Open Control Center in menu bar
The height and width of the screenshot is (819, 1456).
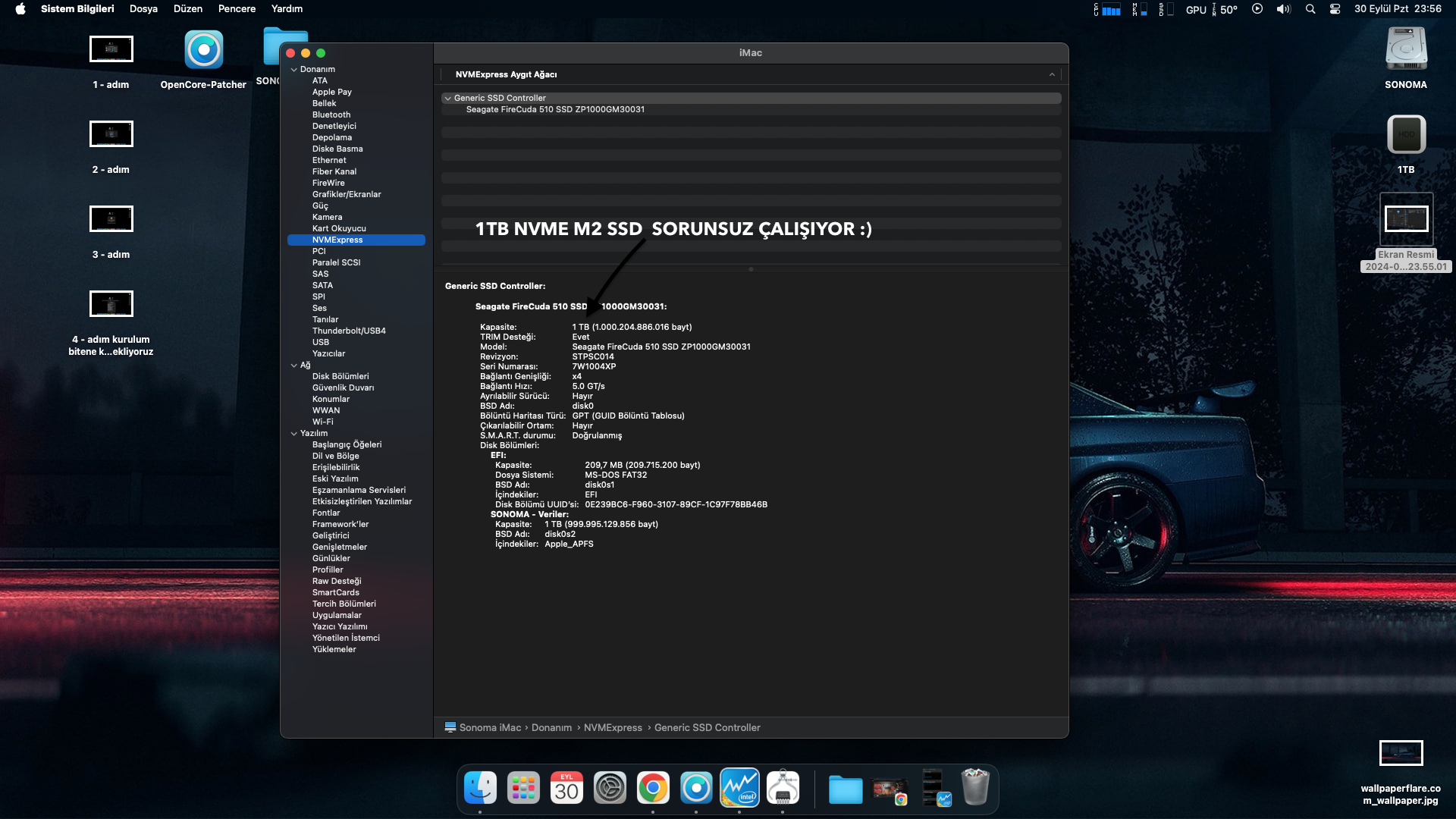click(1335, 9)
